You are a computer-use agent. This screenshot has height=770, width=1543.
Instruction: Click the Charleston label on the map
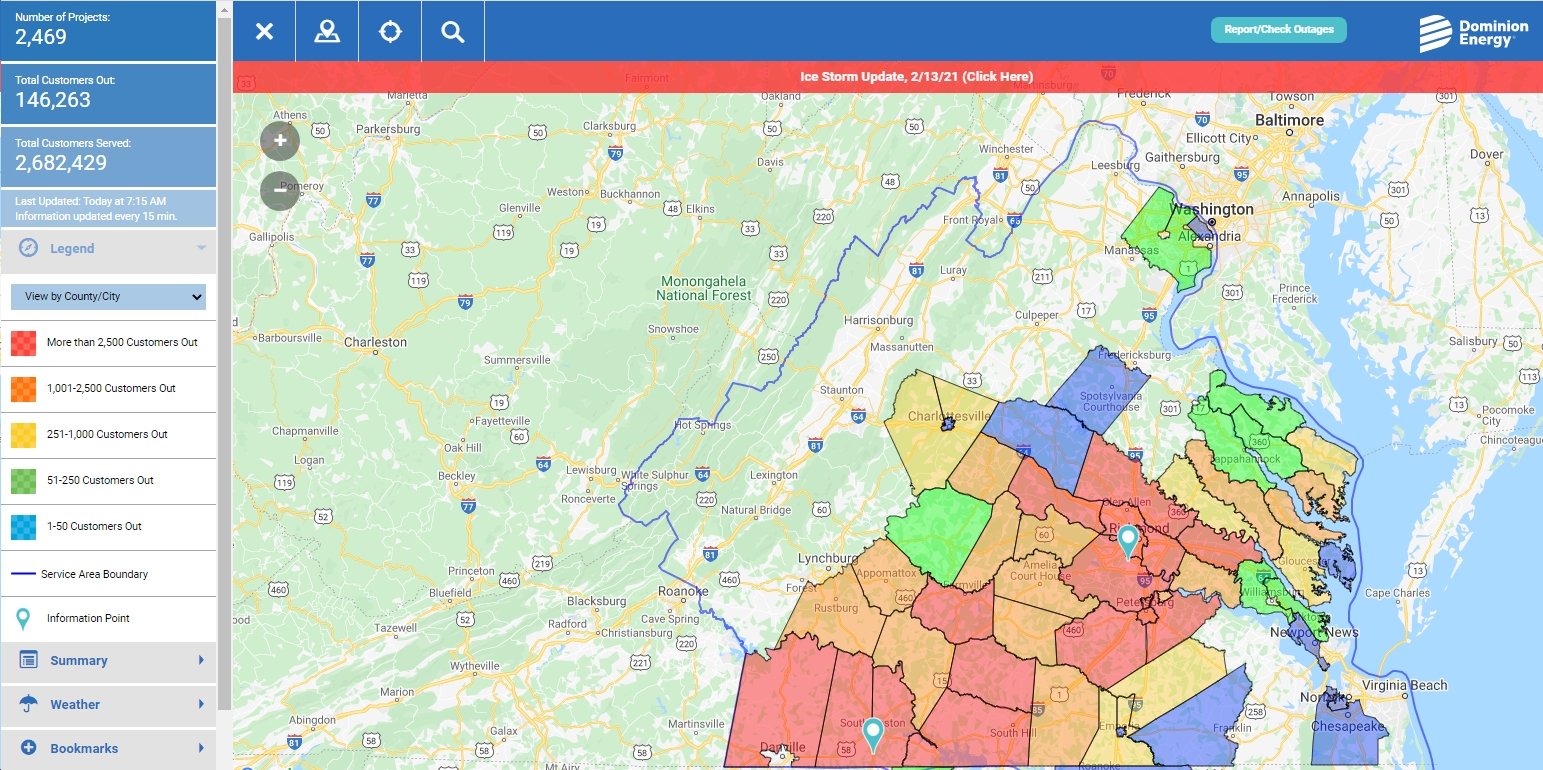click(375, 342)
